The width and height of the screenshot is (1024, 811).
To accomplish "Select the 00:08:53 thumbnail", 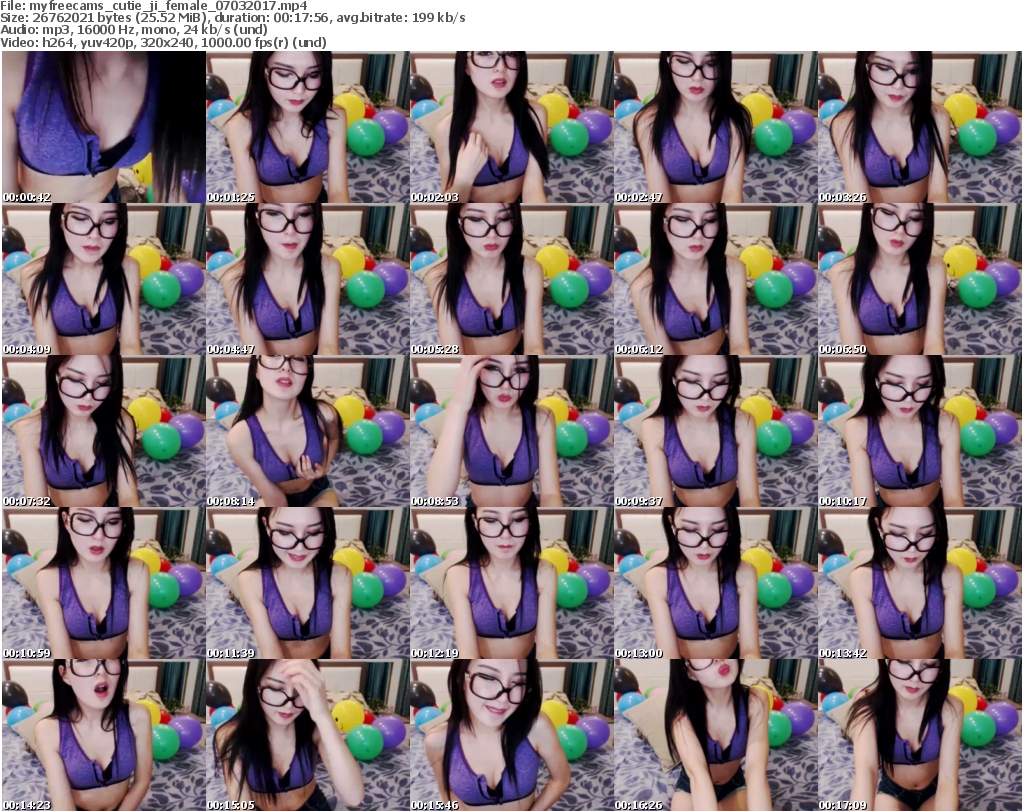I will [512, 432].
